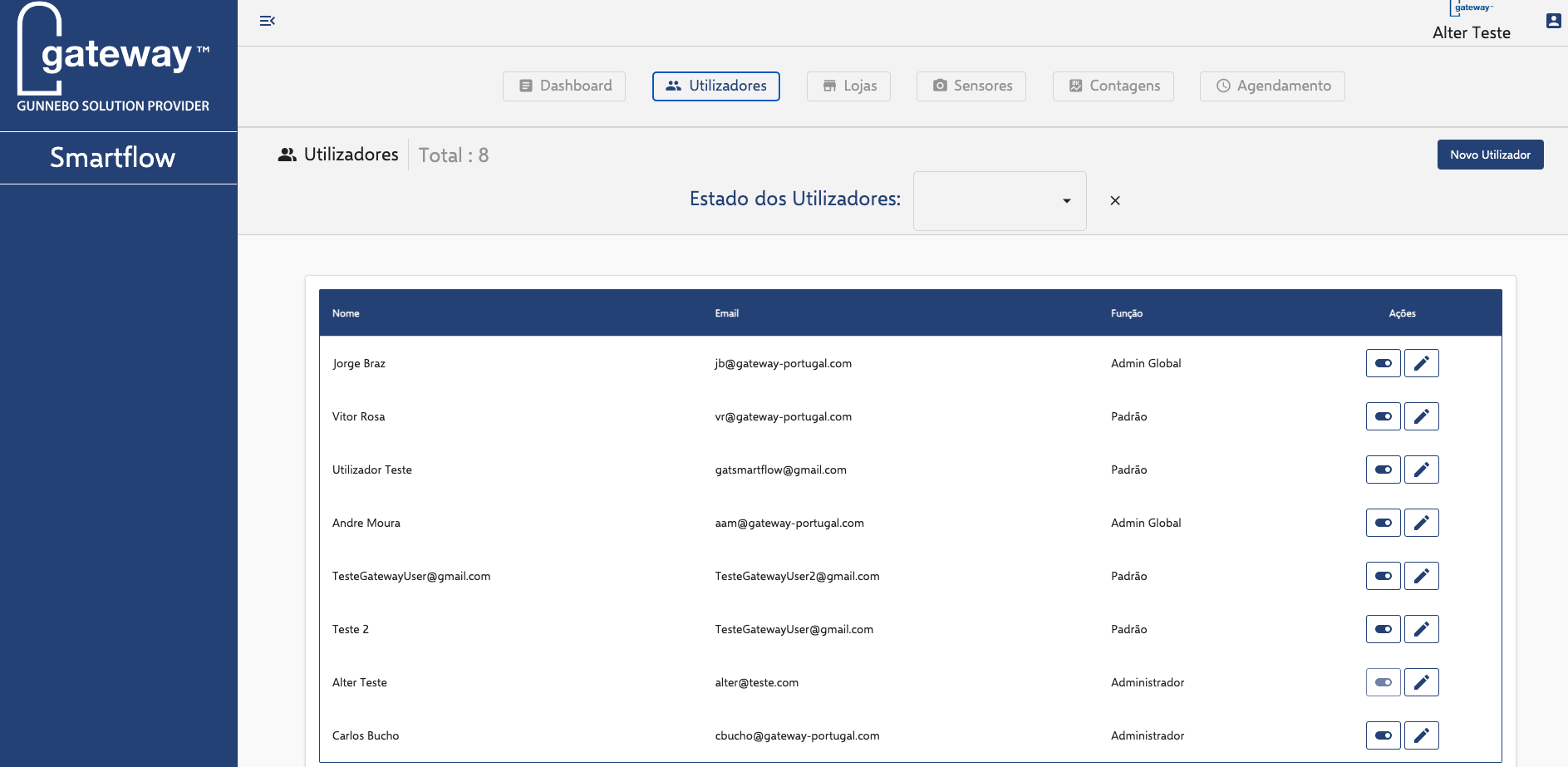Go to the Lojas tab
The image size is (1568, 767).
tap(848, 86)
